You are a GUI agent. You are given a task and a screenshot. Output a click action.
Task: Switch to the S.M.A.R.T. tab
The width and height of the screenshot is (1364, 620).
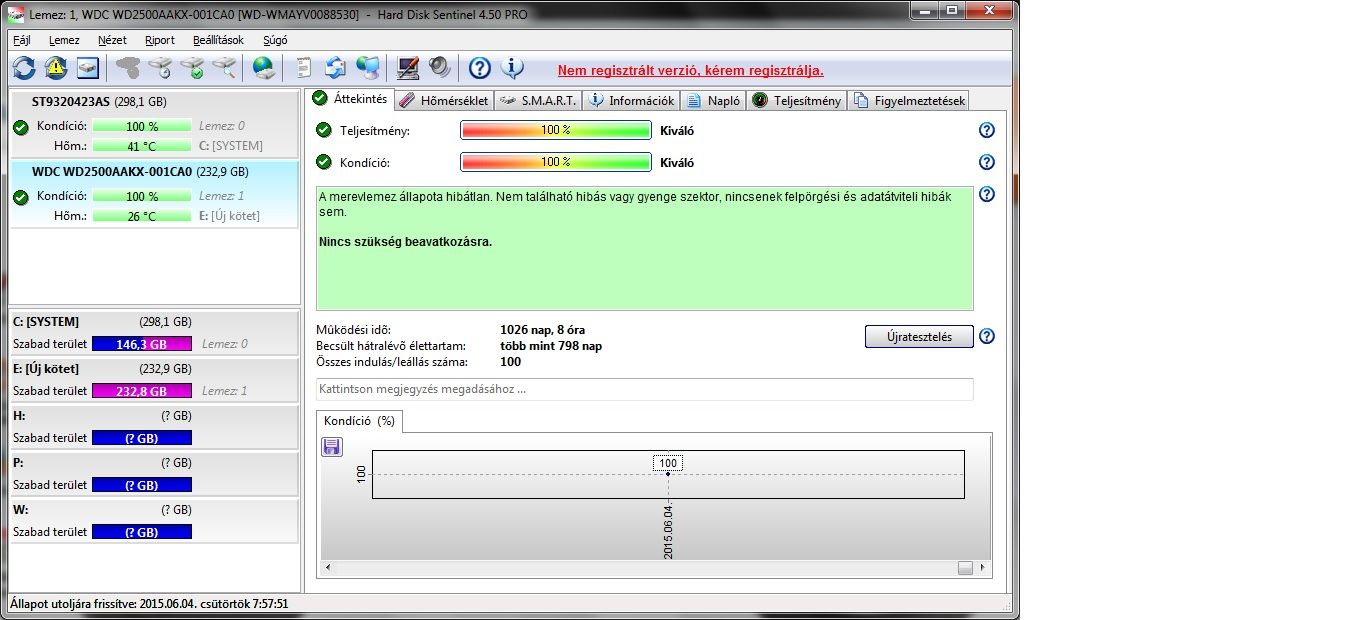point(537,100)
